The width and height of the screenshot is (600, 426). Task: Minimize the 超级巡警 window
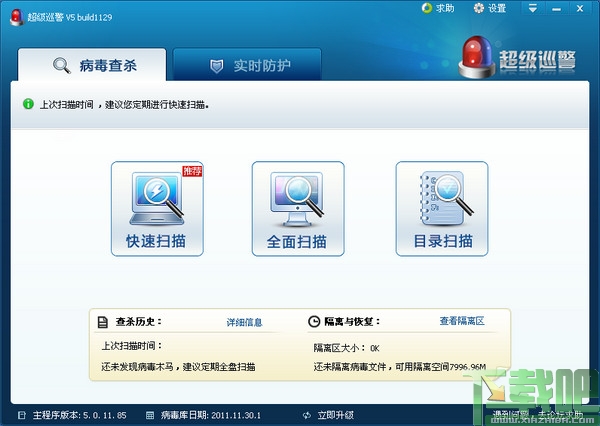pos(556,8)
